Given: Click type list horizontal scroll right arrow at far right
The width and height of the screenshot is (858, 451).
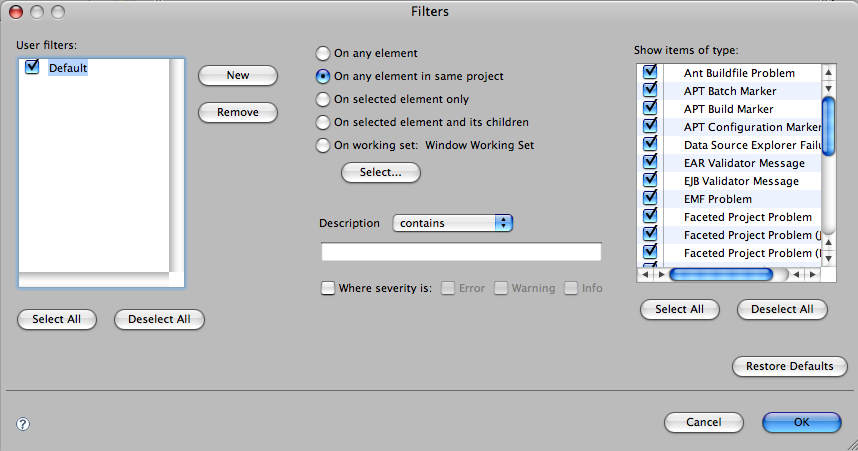Looking at the screenshot, I should (x=813, y=274).
